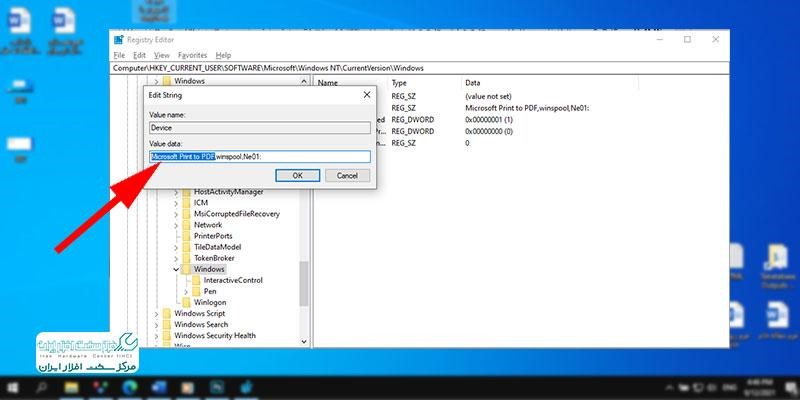Select the Winlogon key
The width and height of the screenshot is (800, 400).
click(x=210, y=303)
